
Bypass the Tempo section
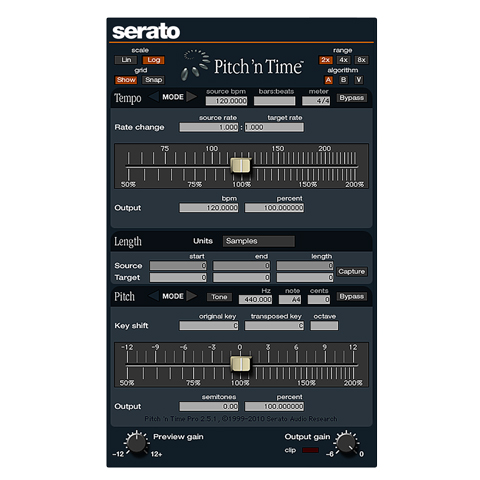coord(352,98)
